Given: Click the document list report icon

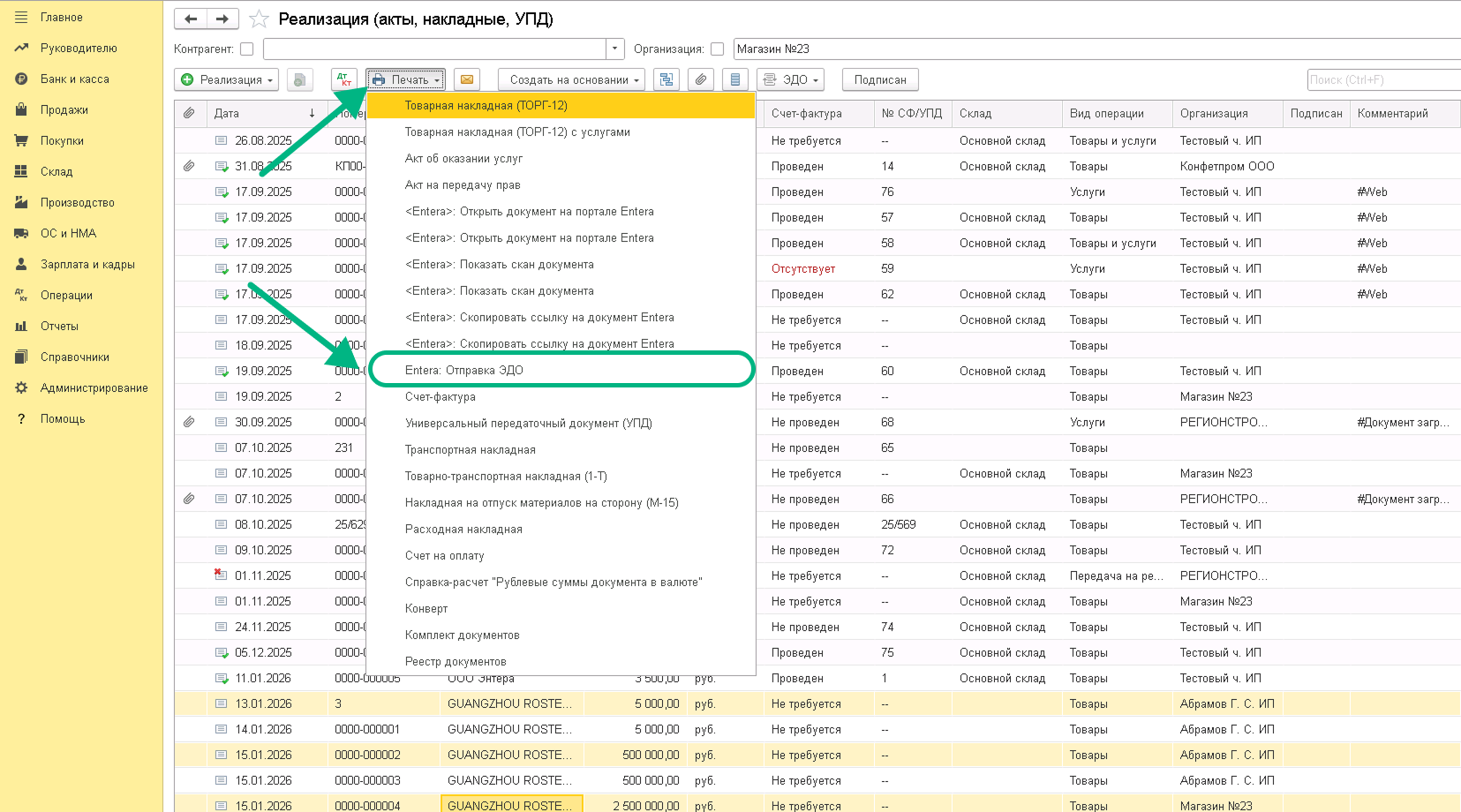Looking at the screenshot, I should [735, 79].
